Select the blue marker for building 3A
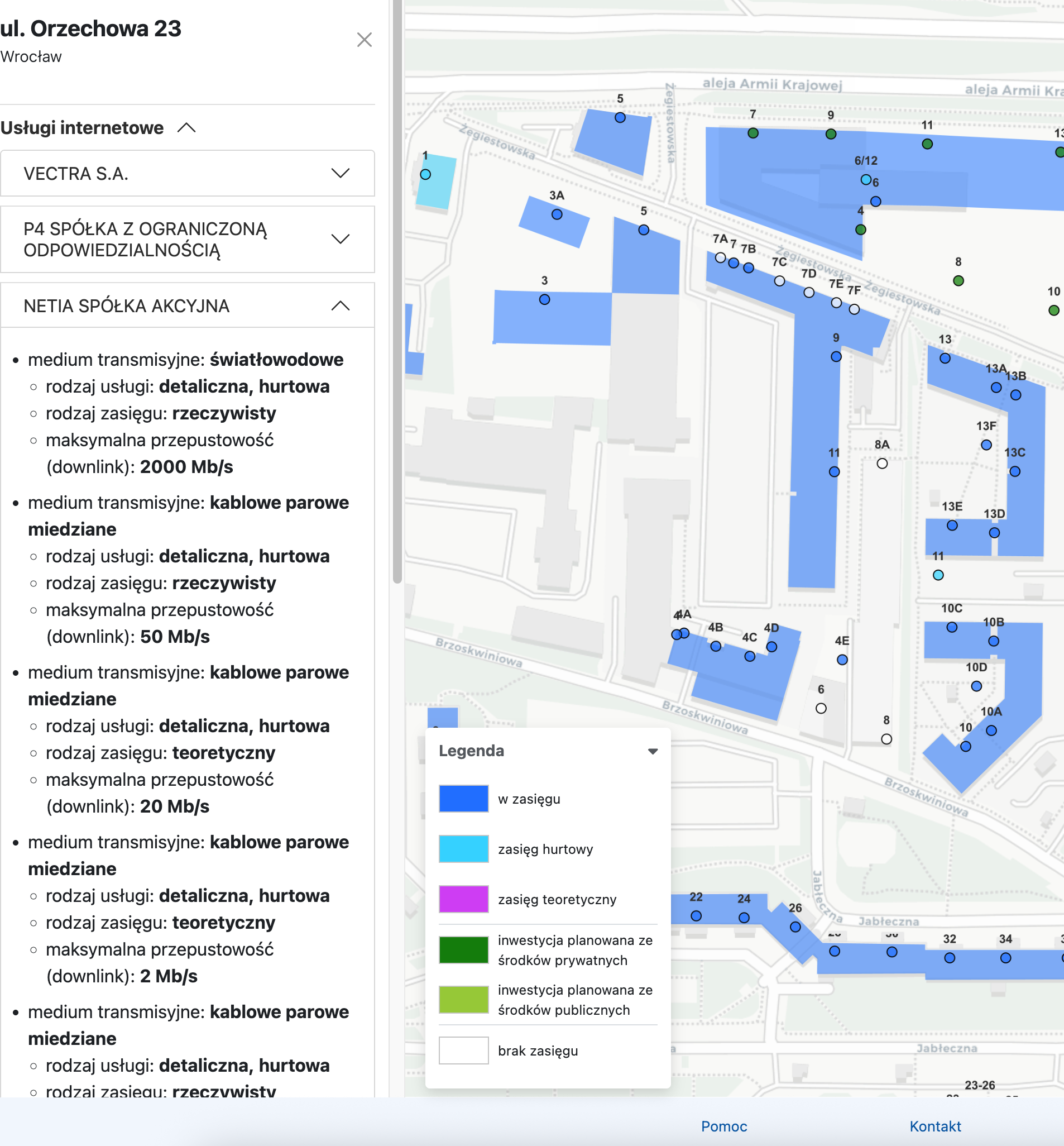The width and height of the screenshot is (1064, 1146). point(557,214)
